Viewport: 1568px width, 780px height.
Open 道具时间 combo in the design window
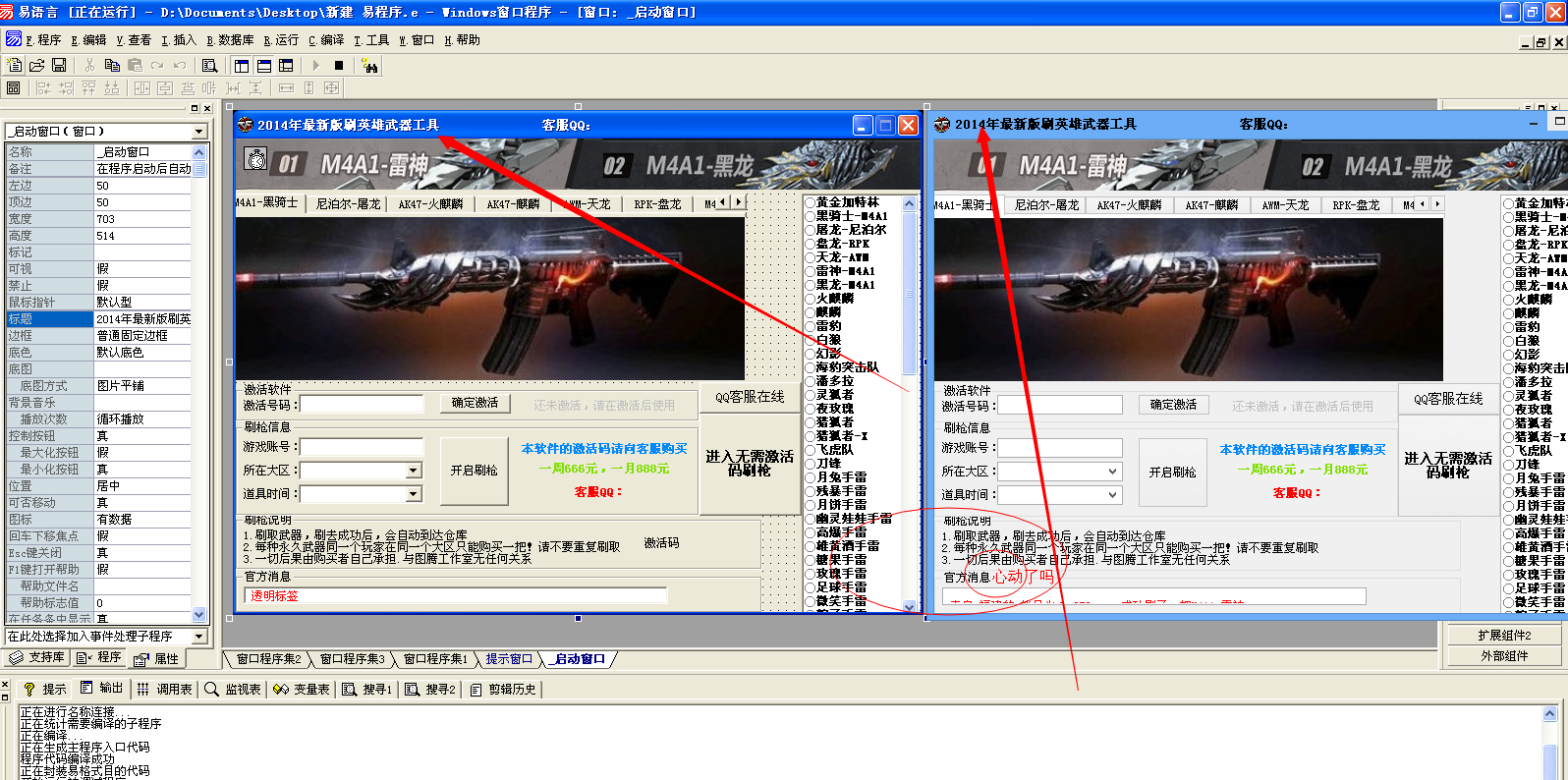click(x=414, y=494)
